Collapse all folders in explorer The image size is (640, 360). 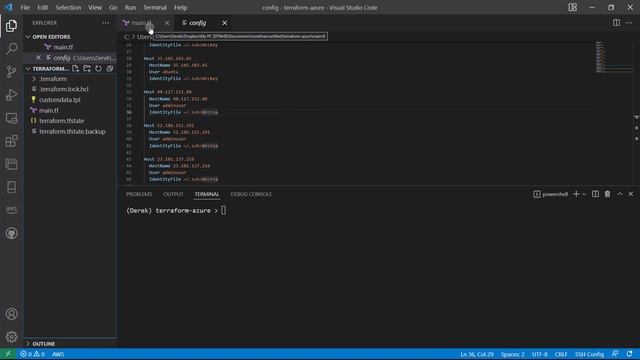click(x=110, y=69)
